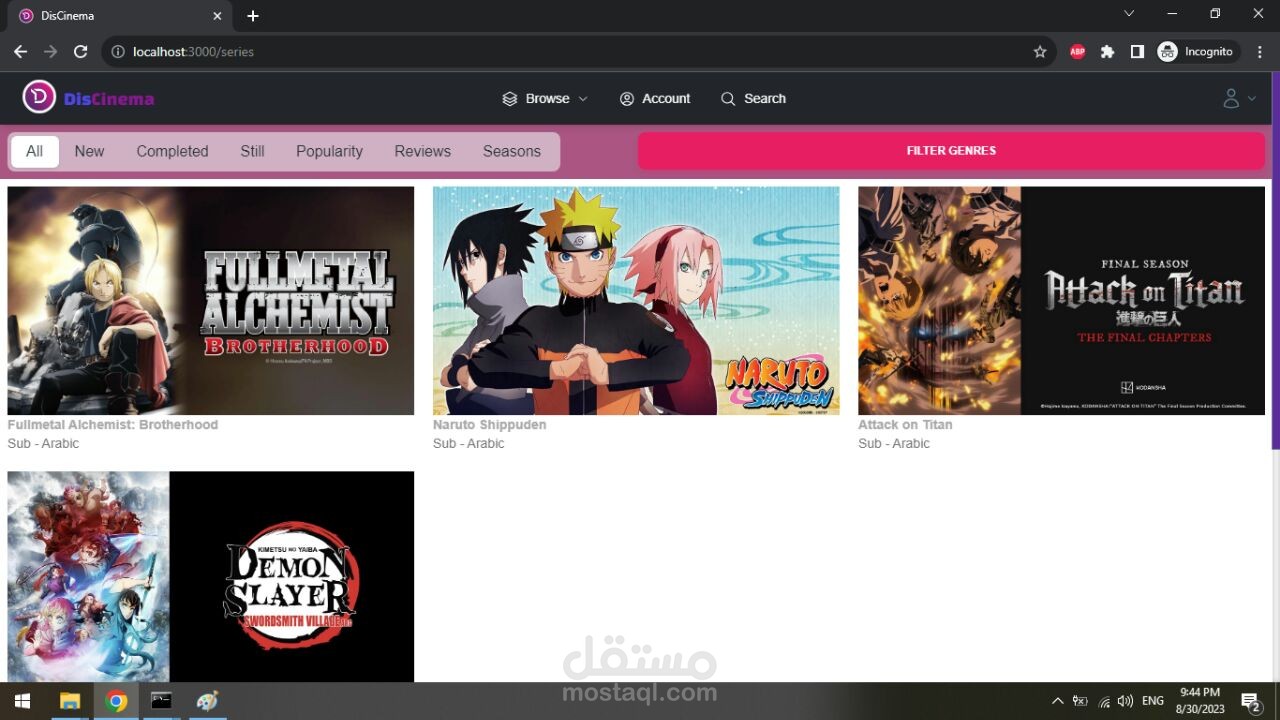Click the ENG language indicator
Screen dimensions: 1280x720
click(1153, 701)
